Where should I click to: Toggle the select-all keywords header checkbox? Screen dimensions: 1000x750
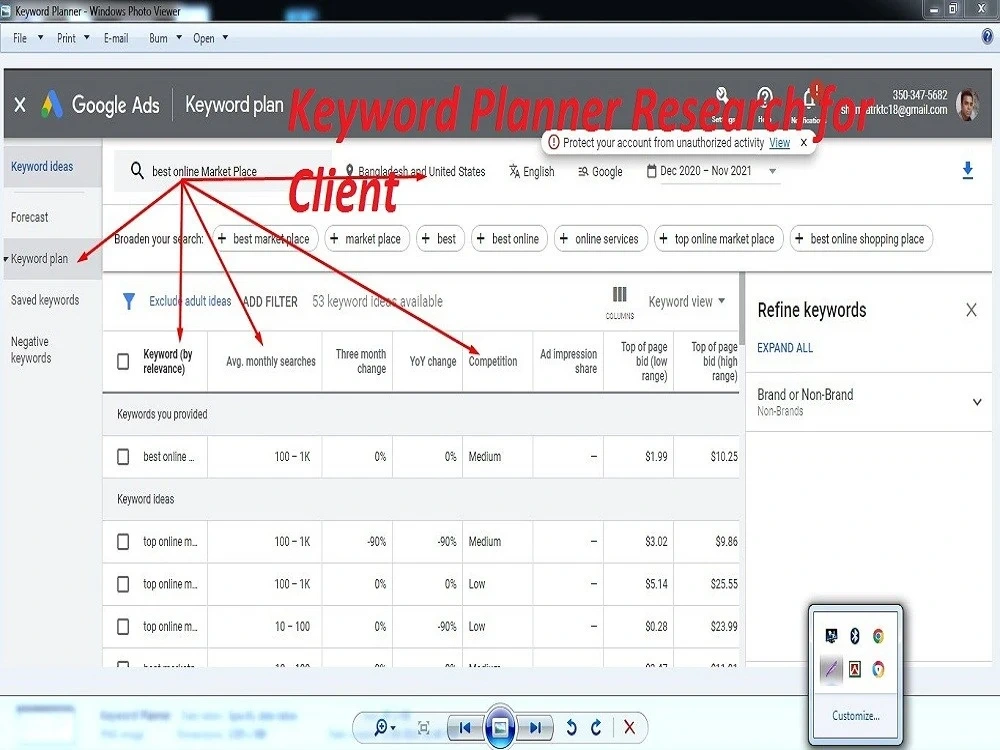pos(123,362)
